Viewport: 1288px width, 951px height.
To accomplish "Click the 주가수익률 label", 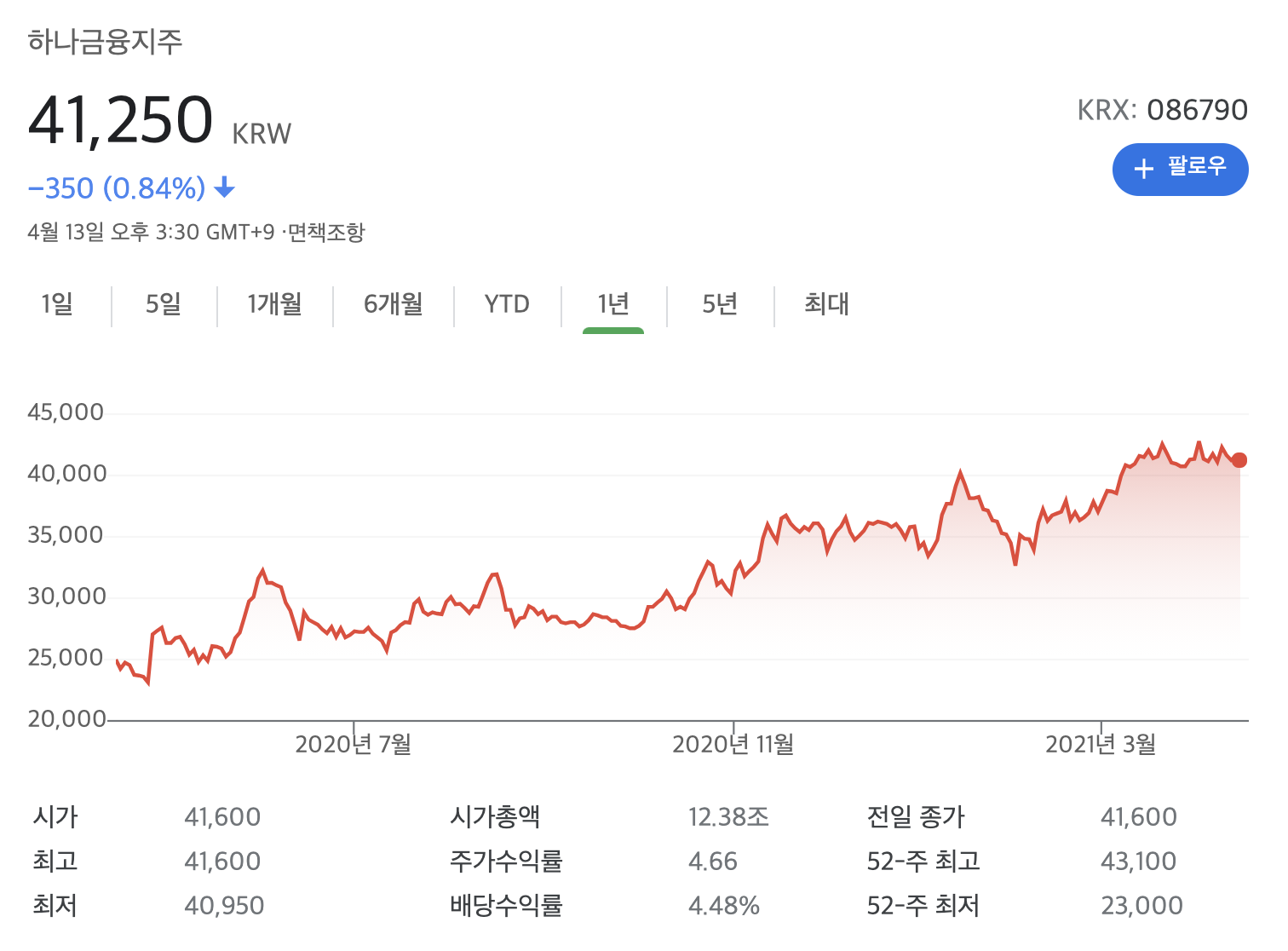I will (x=506, y=861).
